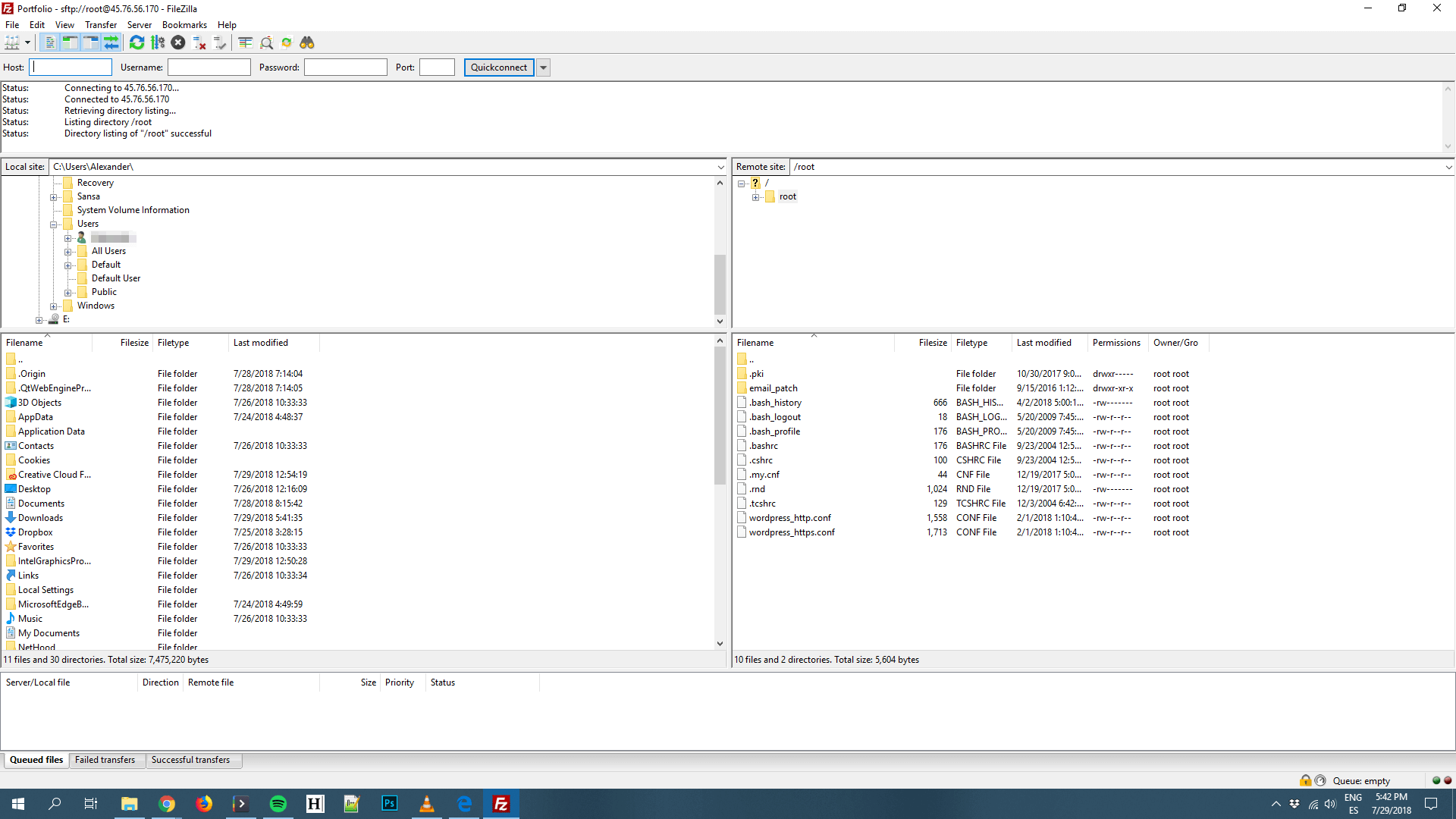Open the Transfer menu
Screen dimensions: 1456x819
click(x=100, y=24)
